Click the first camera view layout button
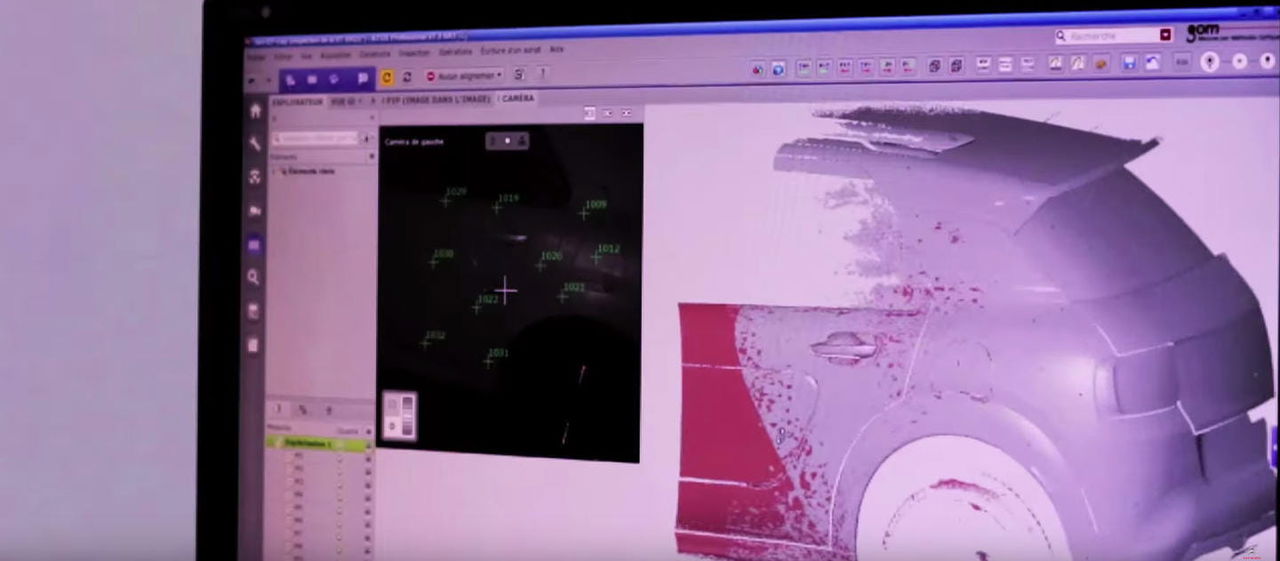Viewport: 1280px width, 561px height. tap(589, 113)
